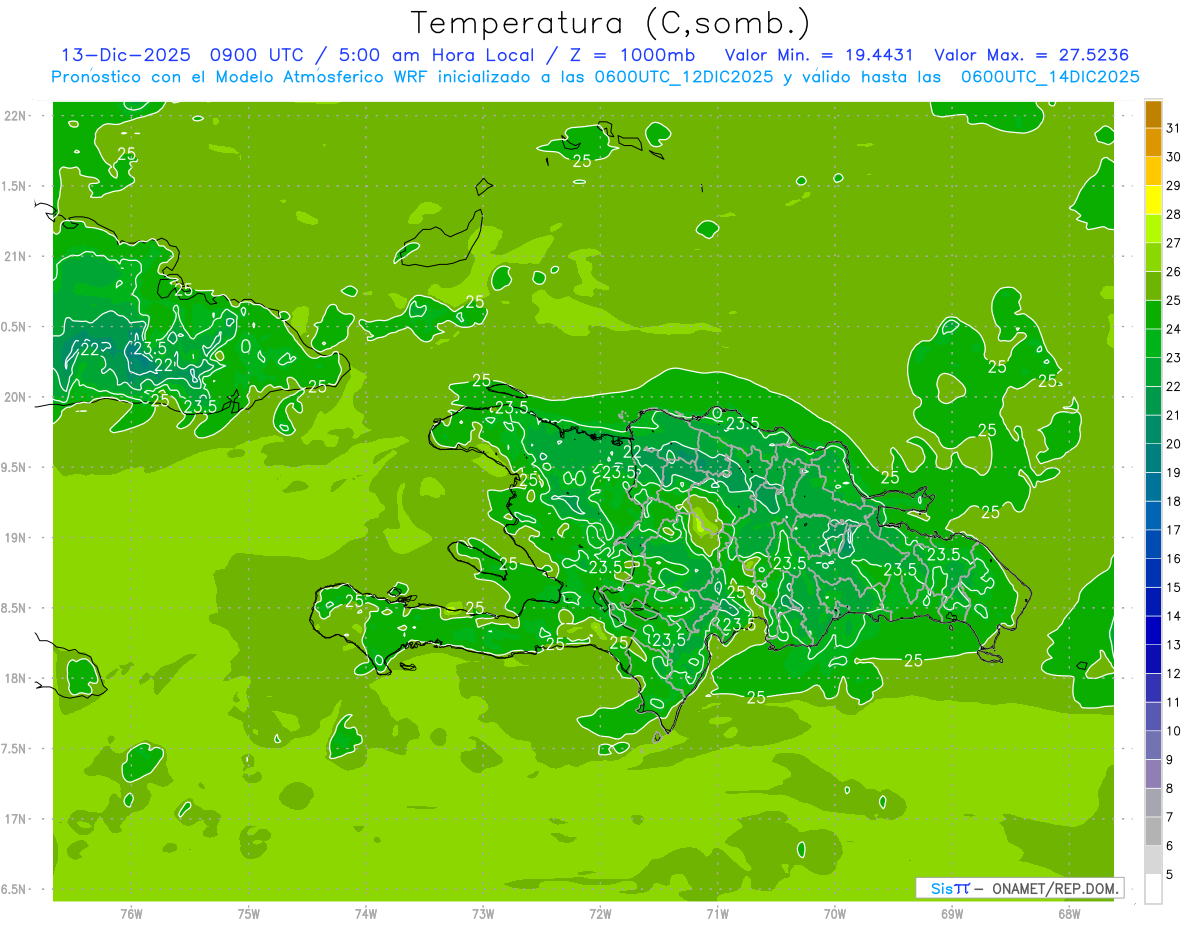
Task: Pick the blue colorbar swatch between 14 and 15
Action: click(x=1153, y=602)
